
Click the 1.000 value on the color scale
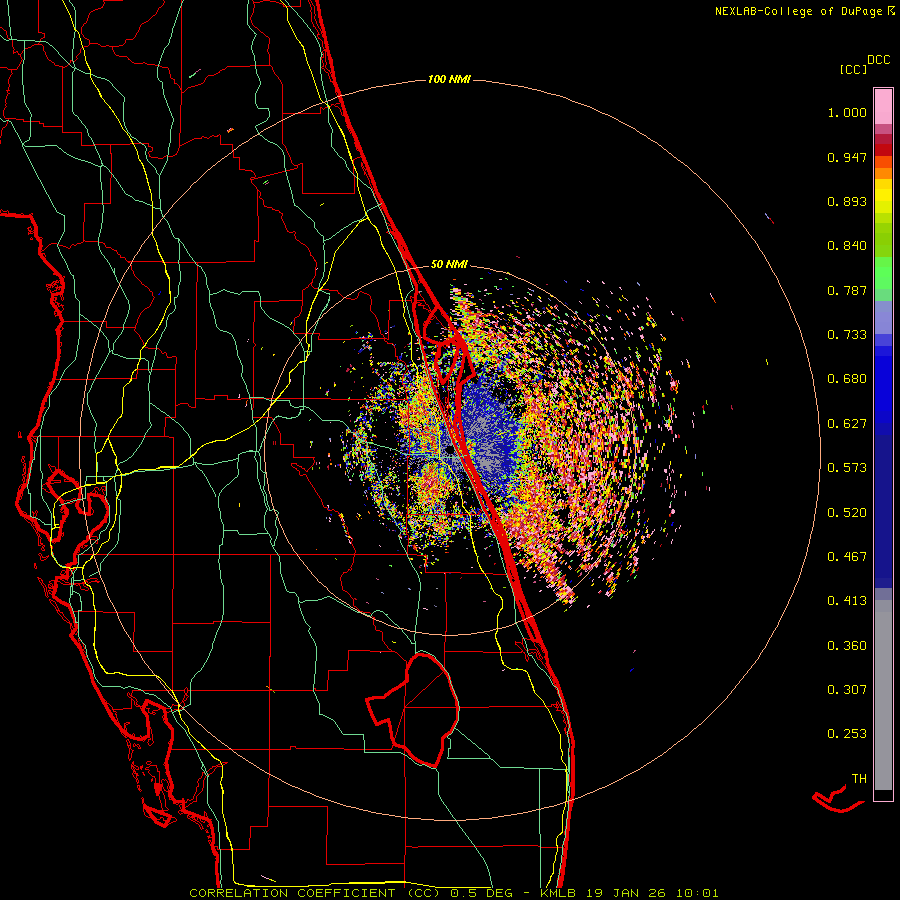coord(847,112)
